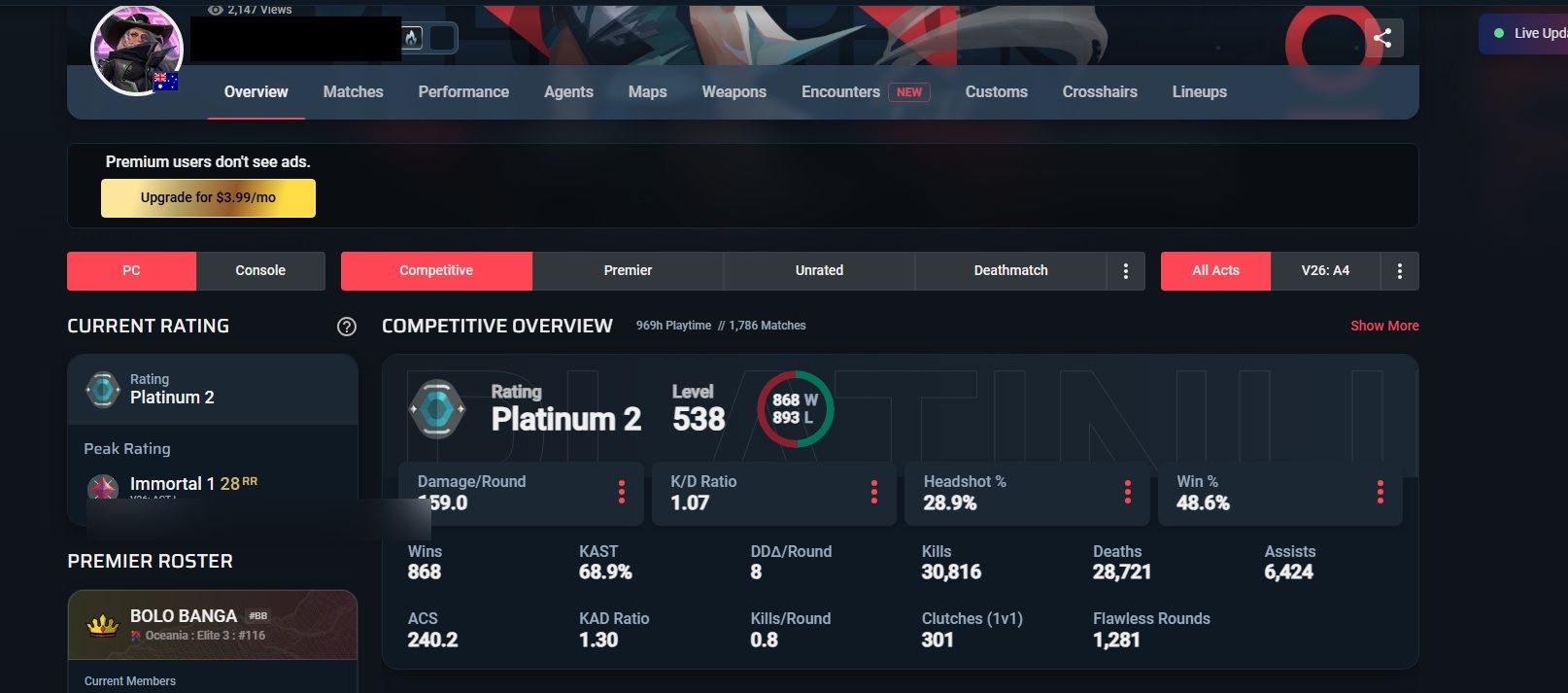
Task: Open the Customs tab
Action: coord(996,92)
